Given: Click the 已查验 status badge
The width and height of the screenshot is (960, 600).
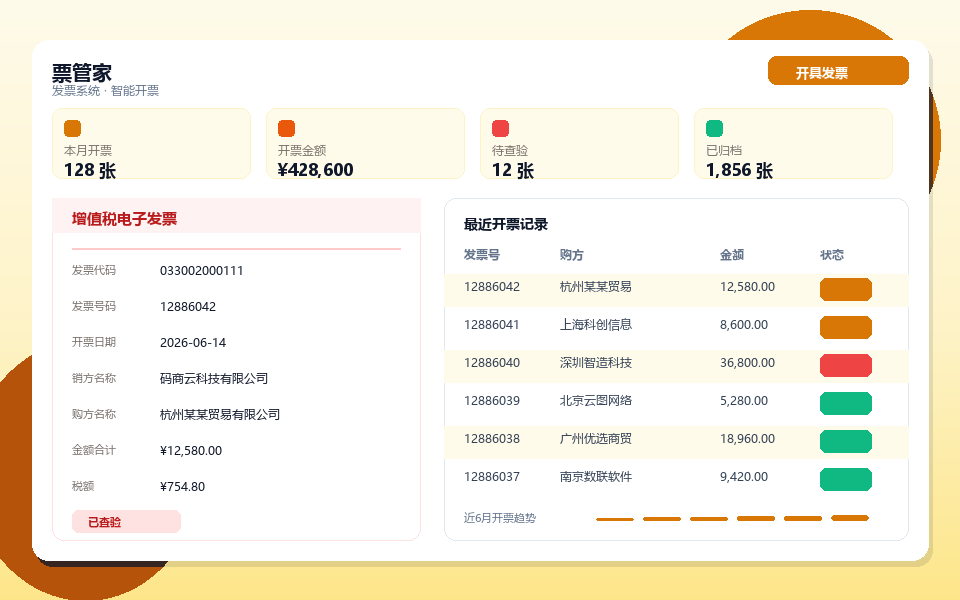Looking at the screenshot, I should pyautogui.click(x=126, y=522).
